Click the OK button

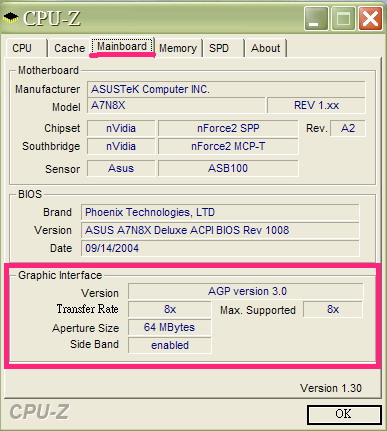344,414
